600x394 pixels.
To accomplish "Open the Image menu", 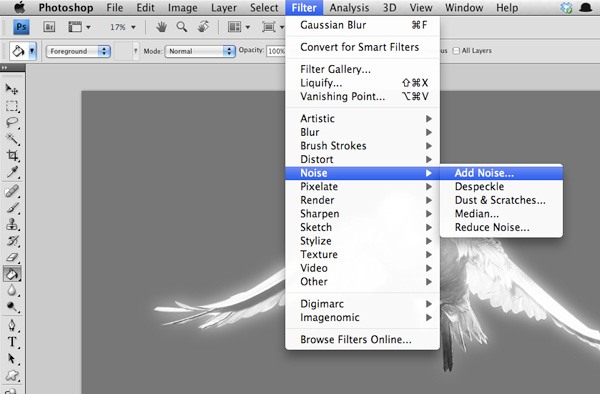I will (183, 8).
